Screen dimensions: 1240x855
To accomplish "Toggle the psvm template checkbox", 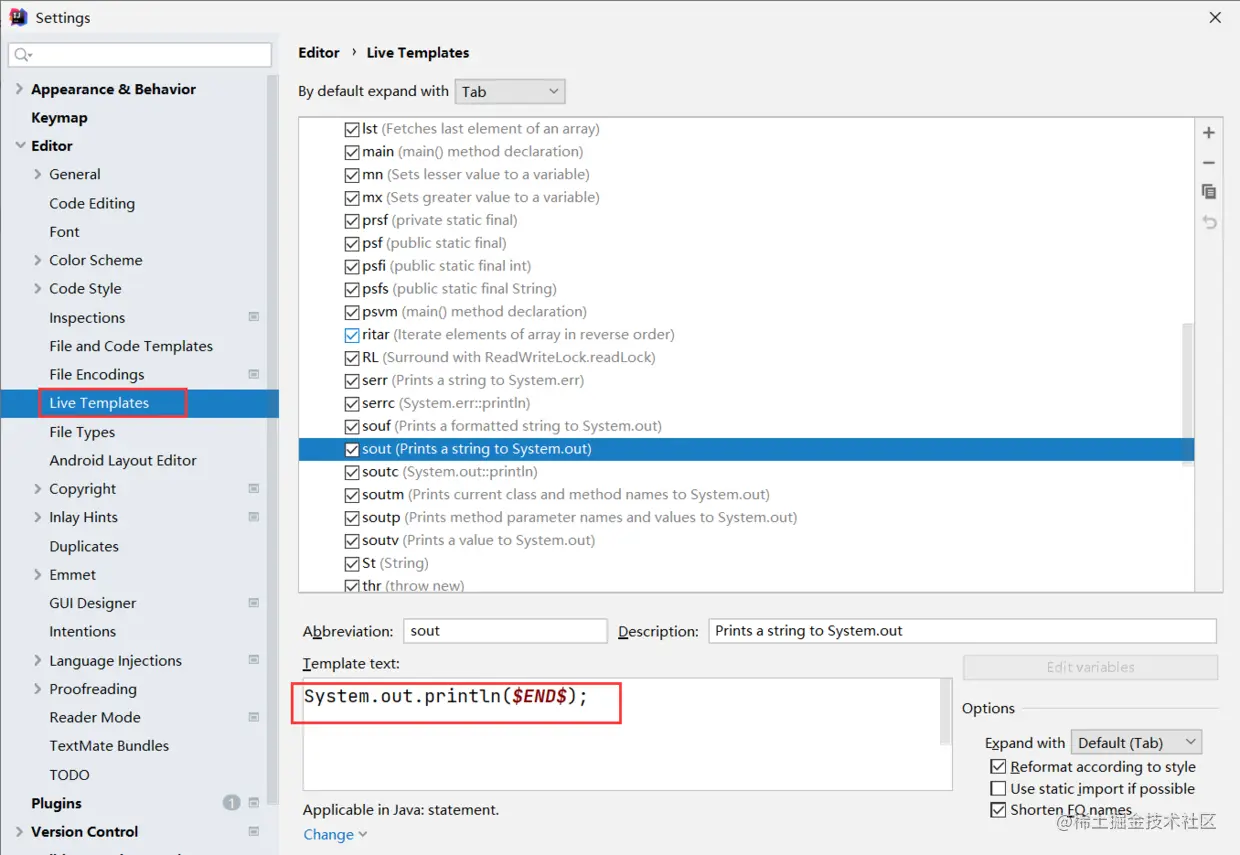I will (x=351, y=312).
